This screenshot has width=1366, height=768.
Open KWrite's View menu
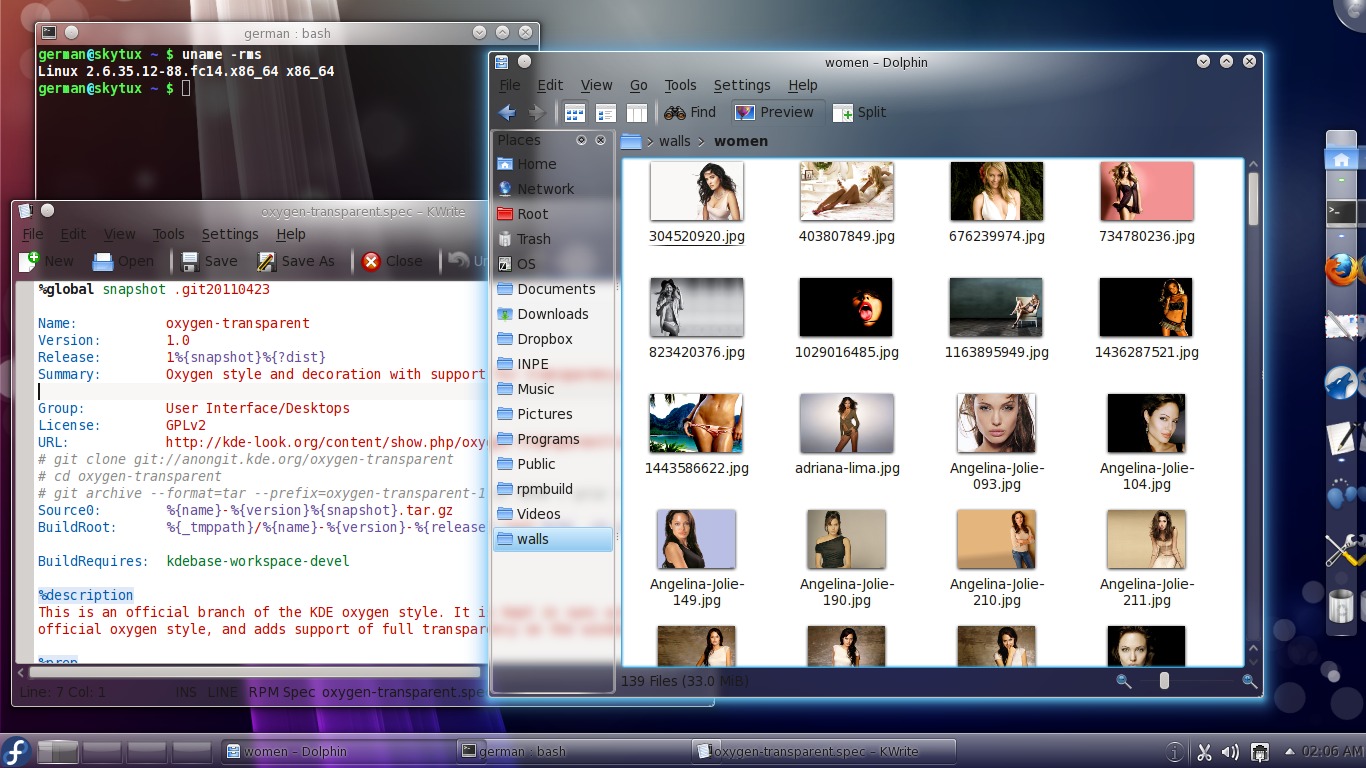click(119, 234)
